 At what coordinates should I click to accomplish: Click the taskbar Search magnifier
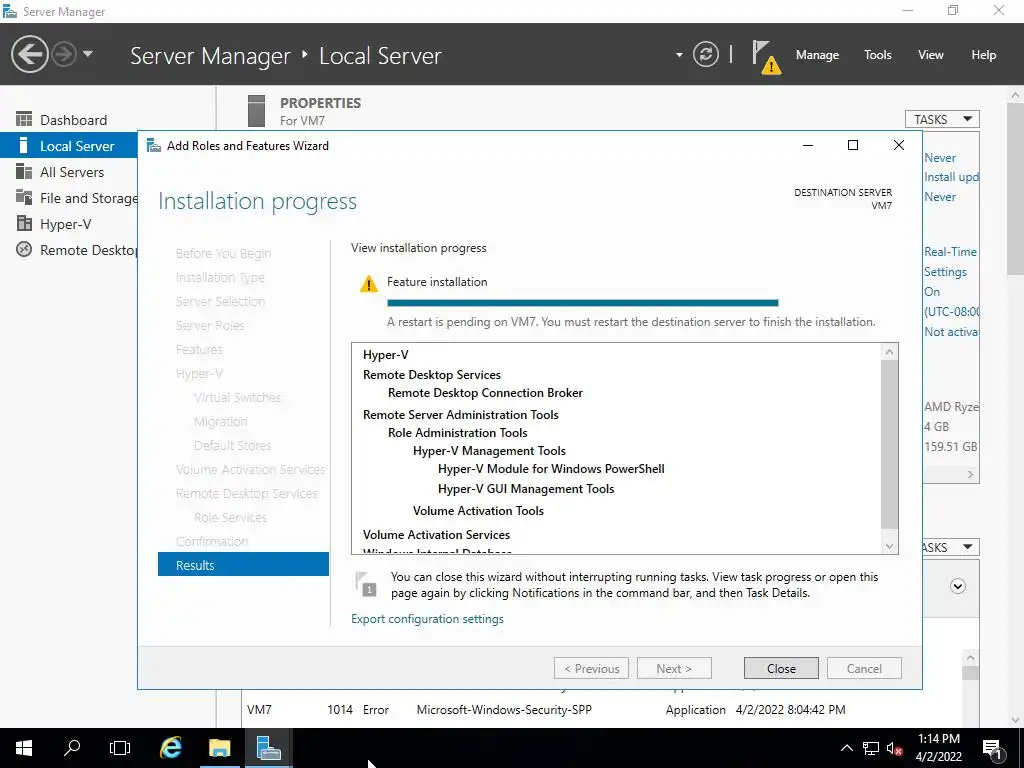[x=72, y=748]
